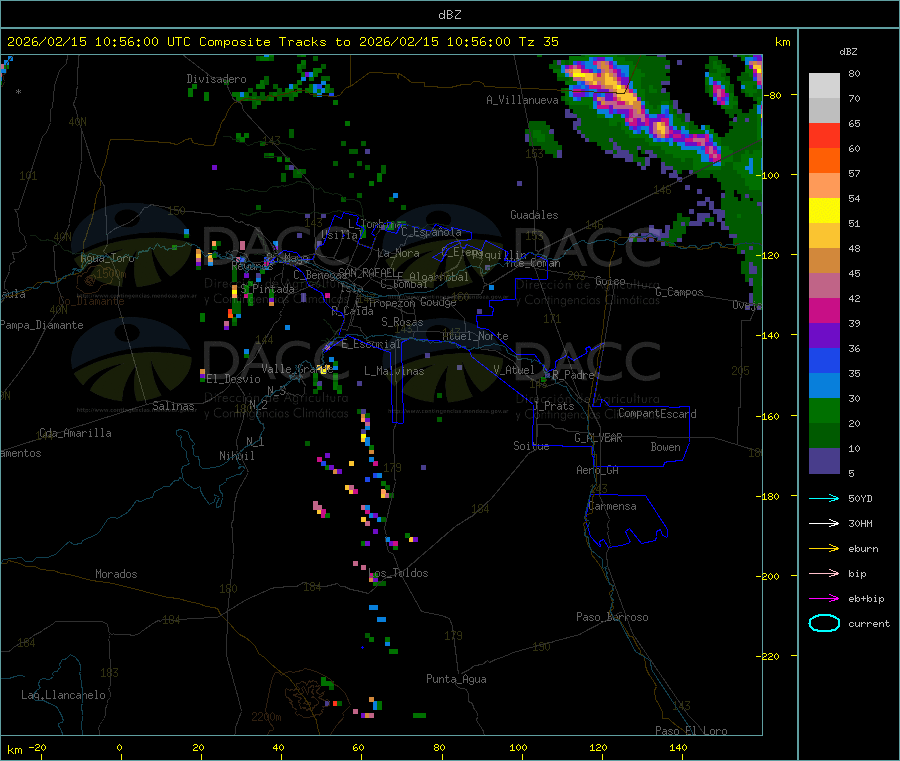Pick the purple 36 dBZ color swatch
The width and height of the screenshot is (900, 761).
click(824, 336)
